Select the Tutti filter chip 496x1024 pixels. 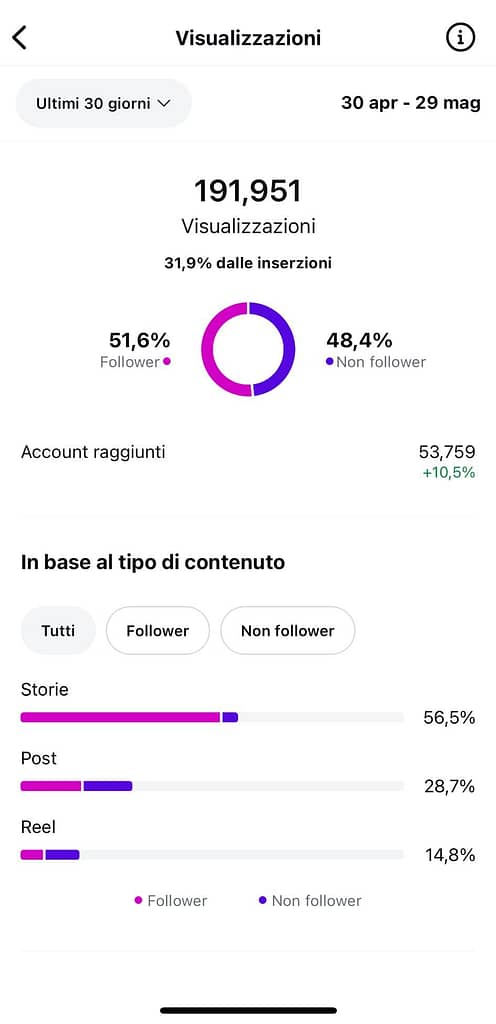point(58,631)
